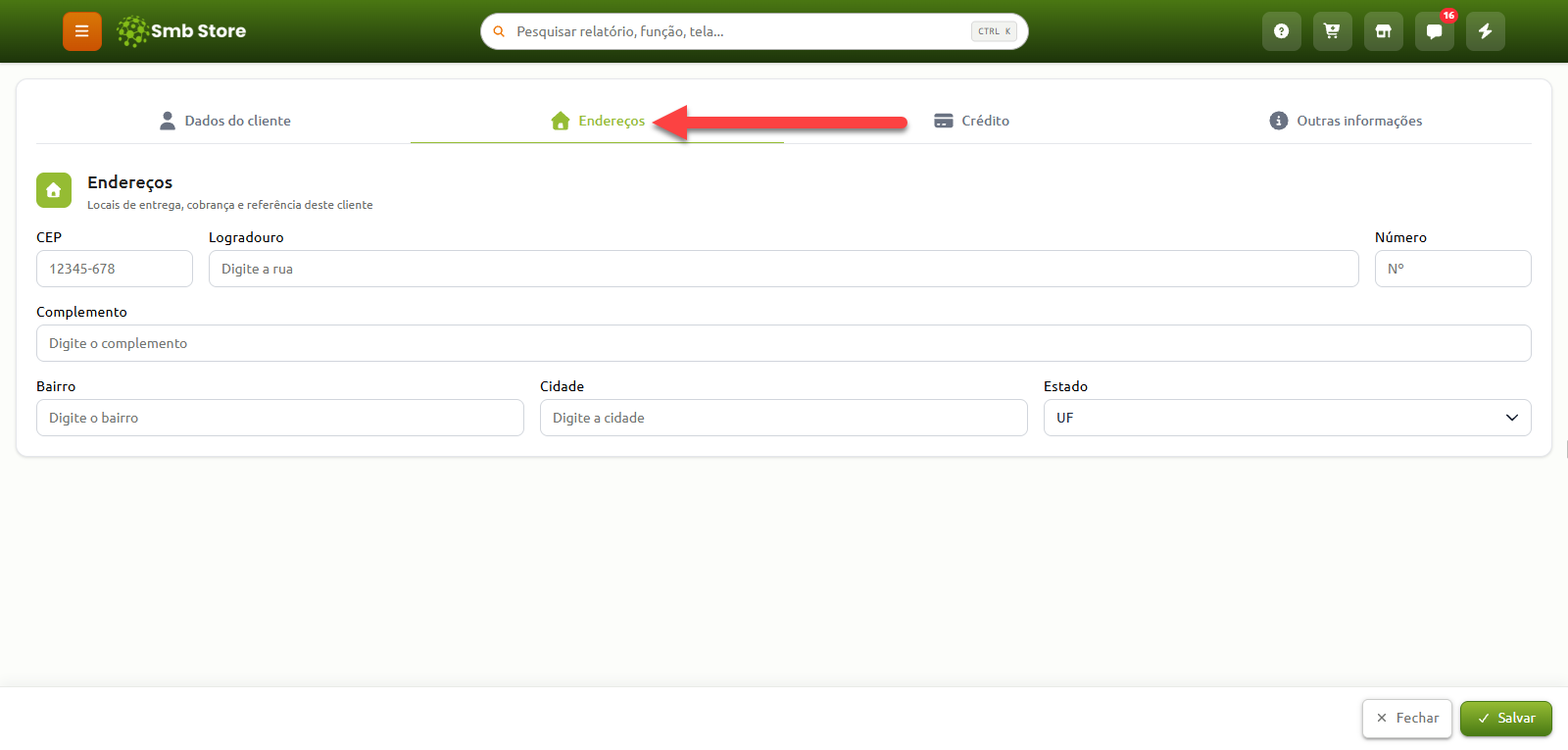The width and height of the screenshot is (1568, 750).
Task: Open the store front icon
Action: click(1383, 31)
